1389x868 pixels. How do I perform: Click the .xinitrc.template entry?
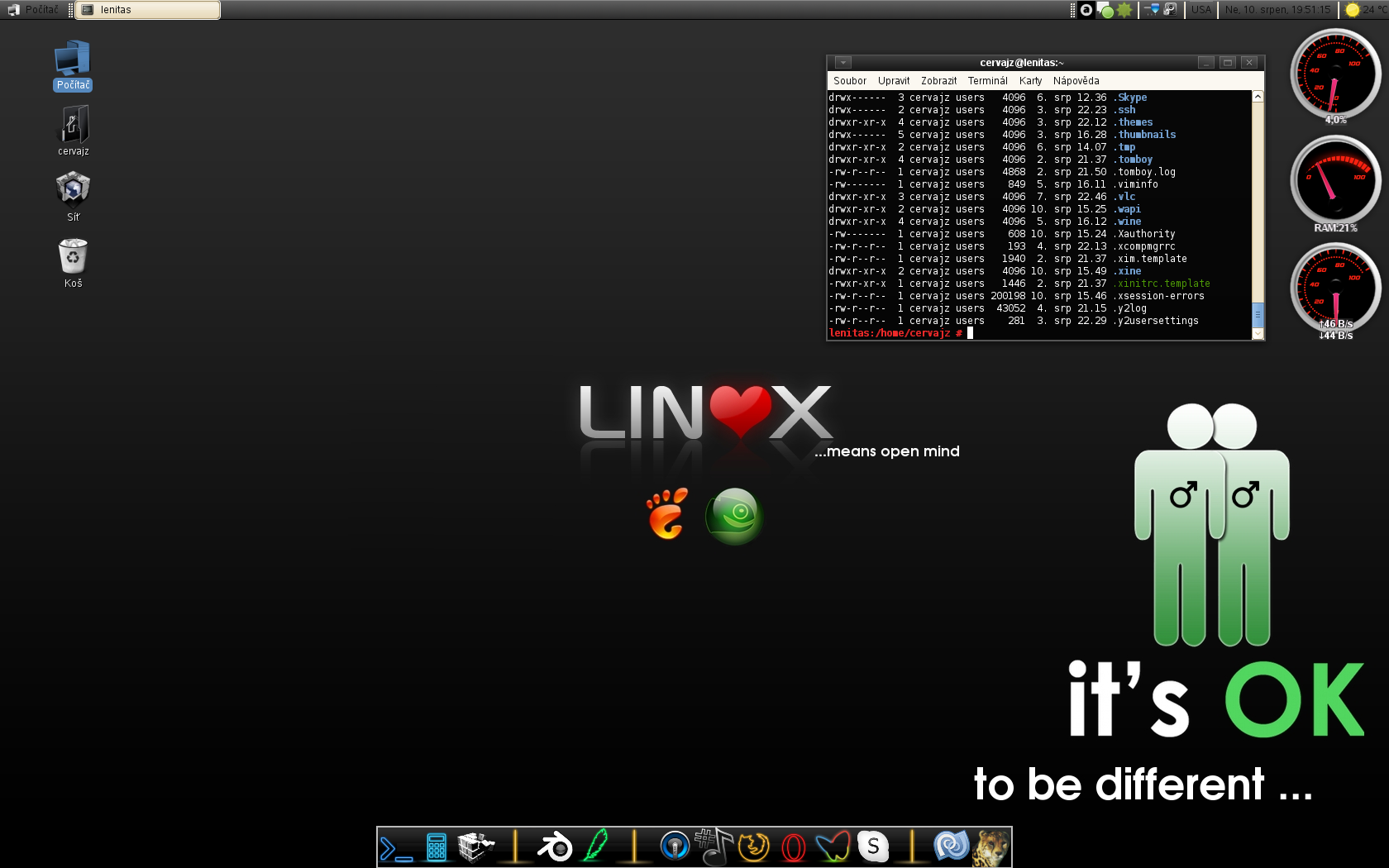[1162, 284]
